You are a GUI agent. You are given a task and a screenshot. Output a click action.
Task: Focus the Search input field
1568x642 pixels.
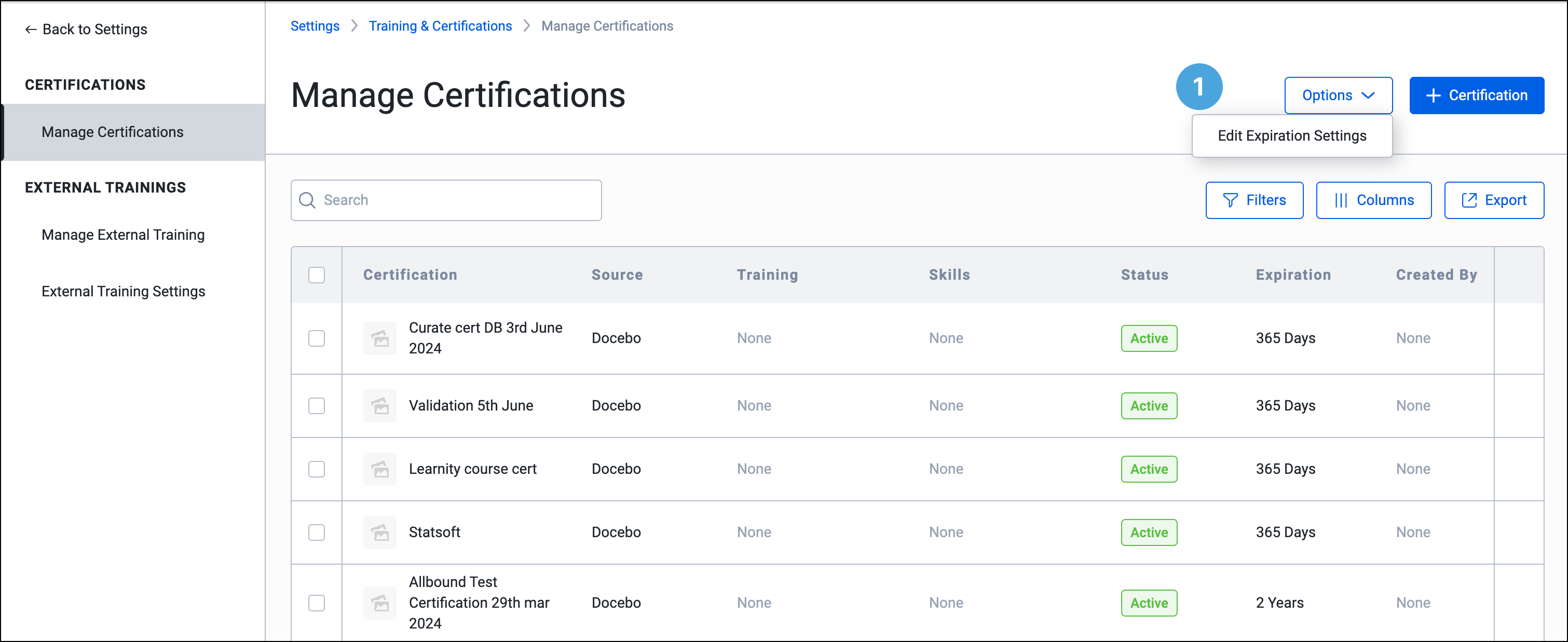pos(446,200)
